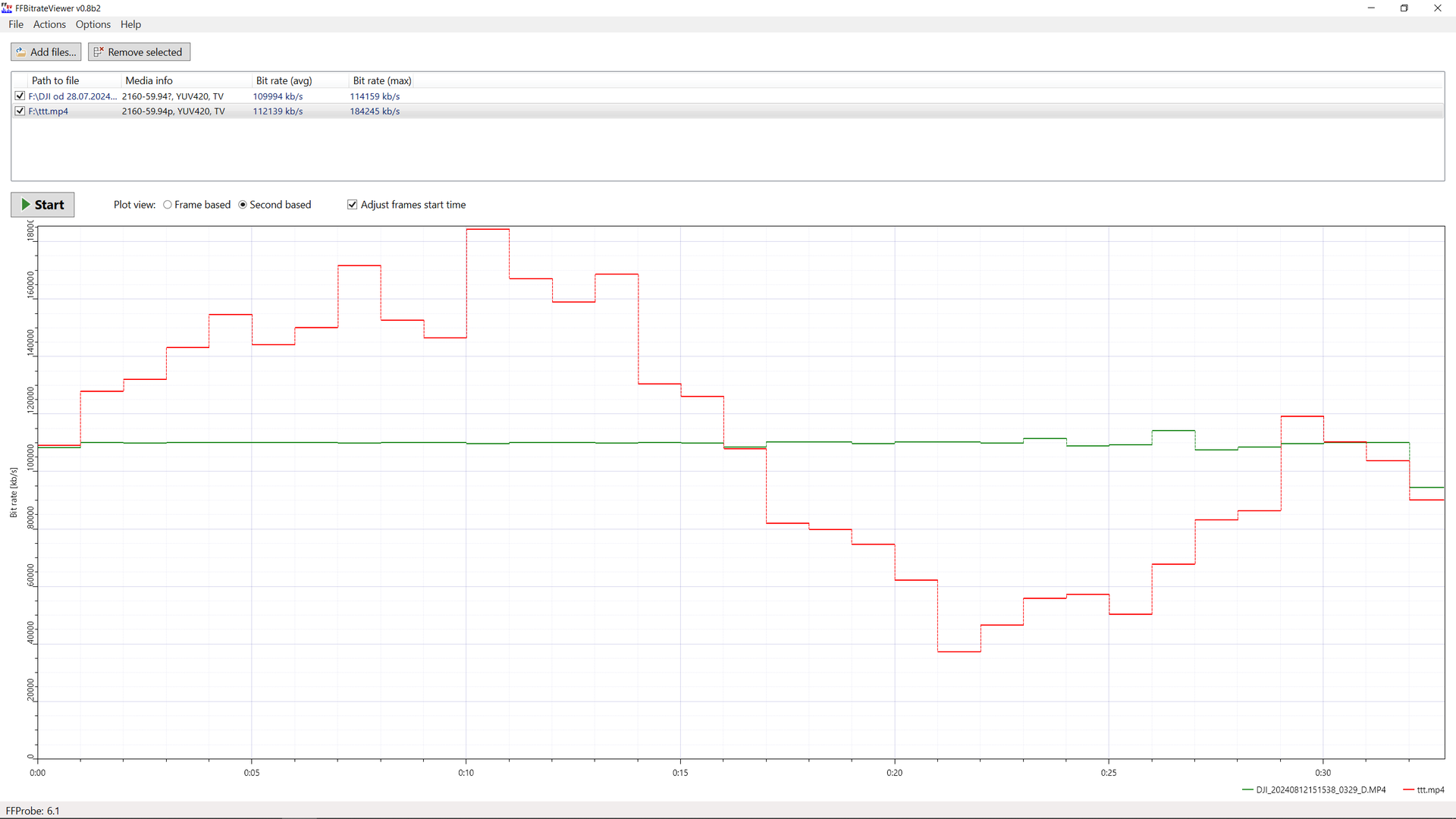Click the FFBitrateViewer app icon in title bar

7,8
